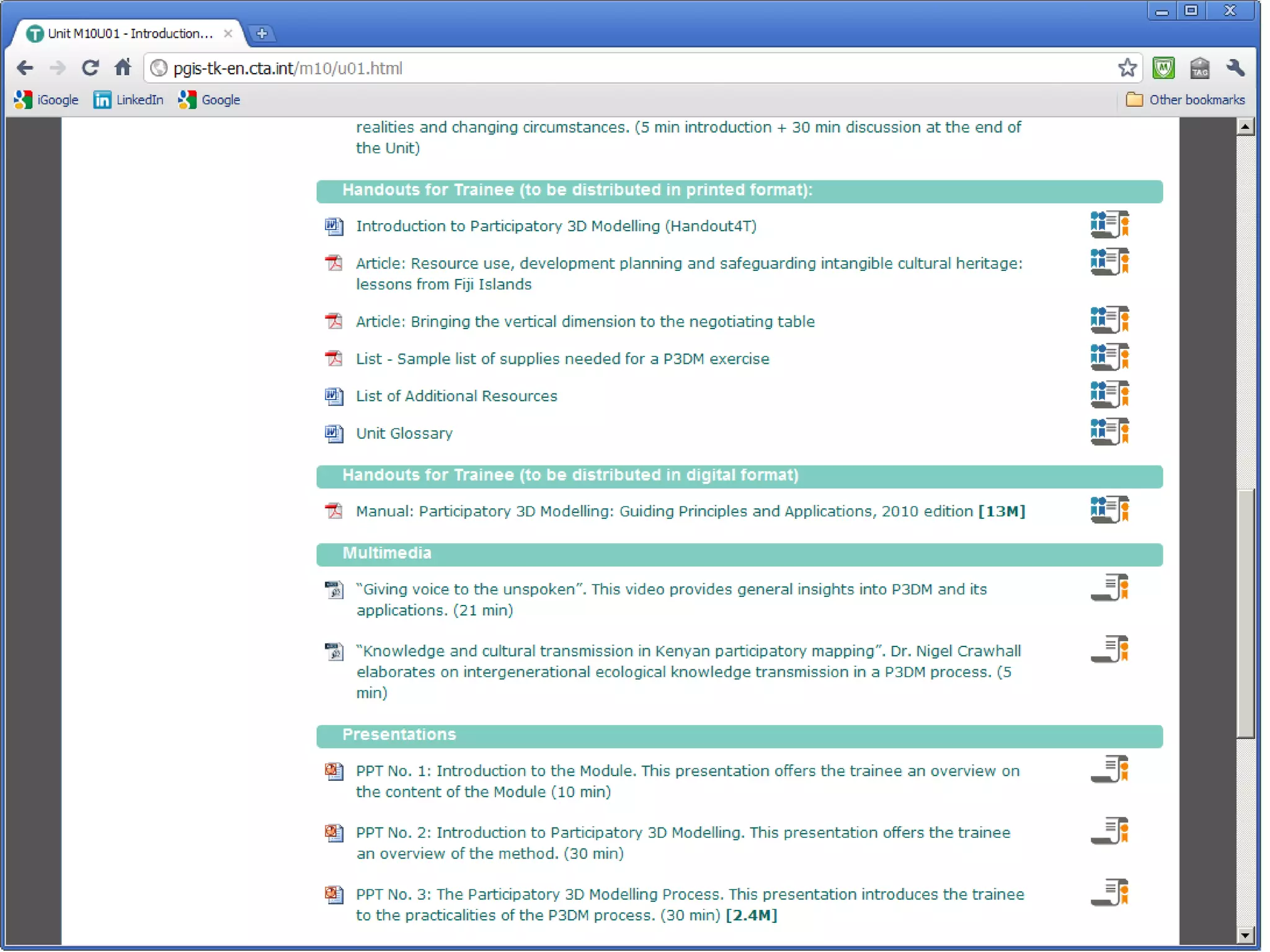Viewport: 1270px width, 952px height.
Task: Click the trainer-trainee icon on the vertical dimension row
Action: [x=1109, y=320]
